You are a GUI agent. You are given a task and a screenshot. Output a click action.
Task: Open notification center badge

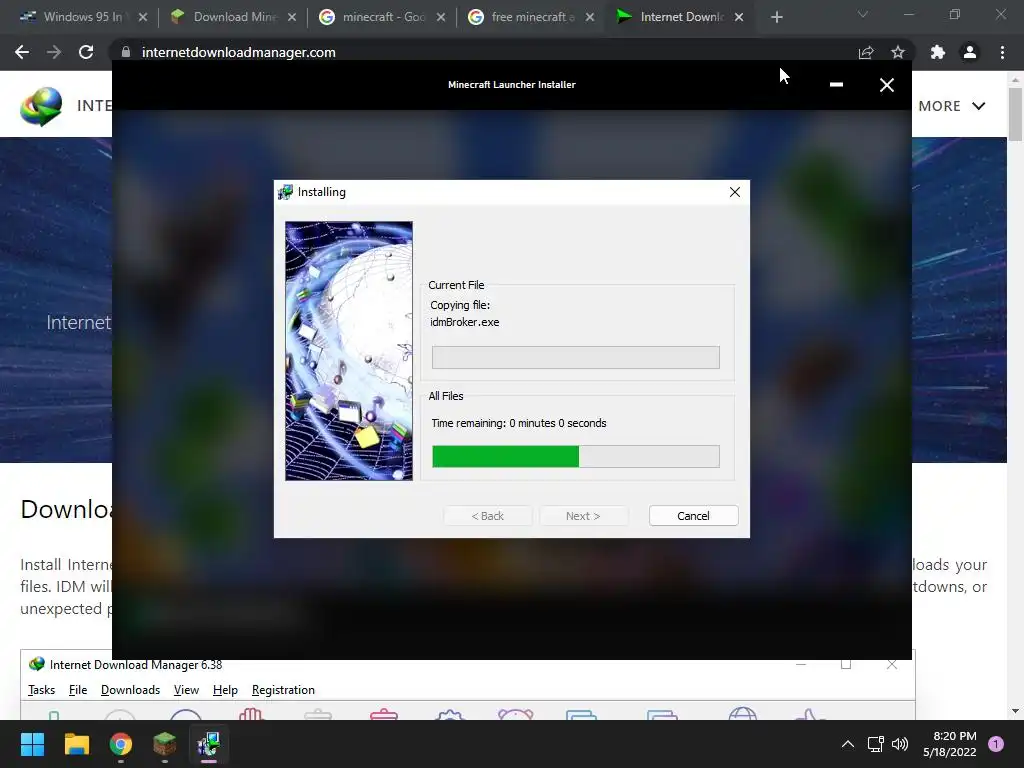click(996, 744)
